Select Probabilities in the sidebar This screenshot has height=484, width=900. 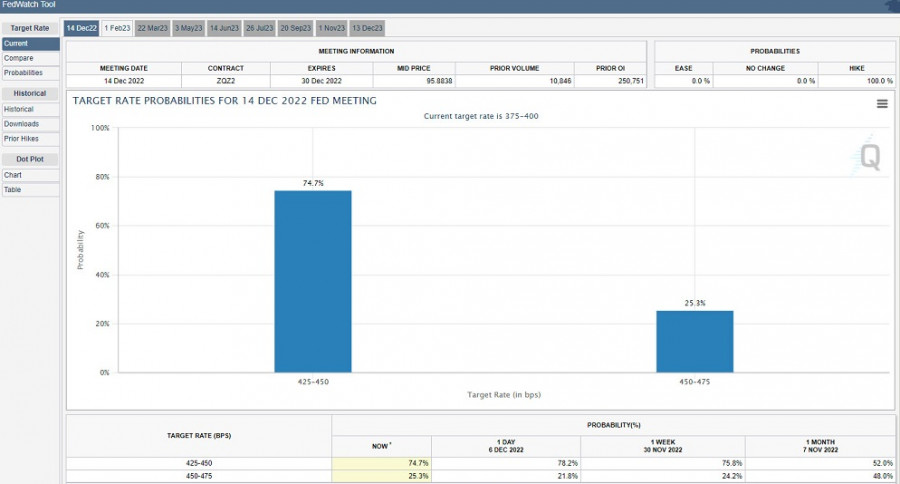30,73
